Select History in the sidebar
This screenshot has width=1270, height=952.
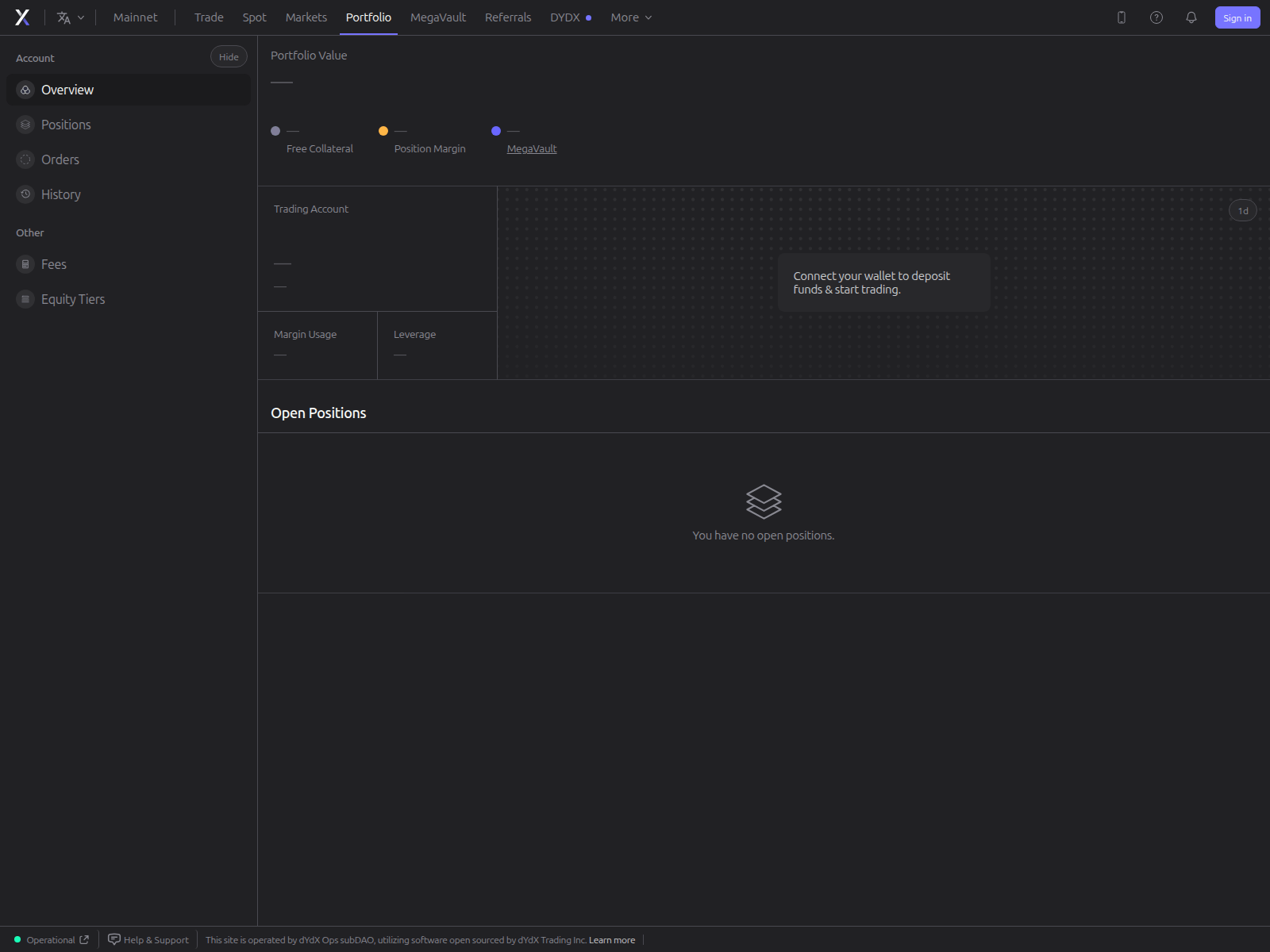coord(129,194)
